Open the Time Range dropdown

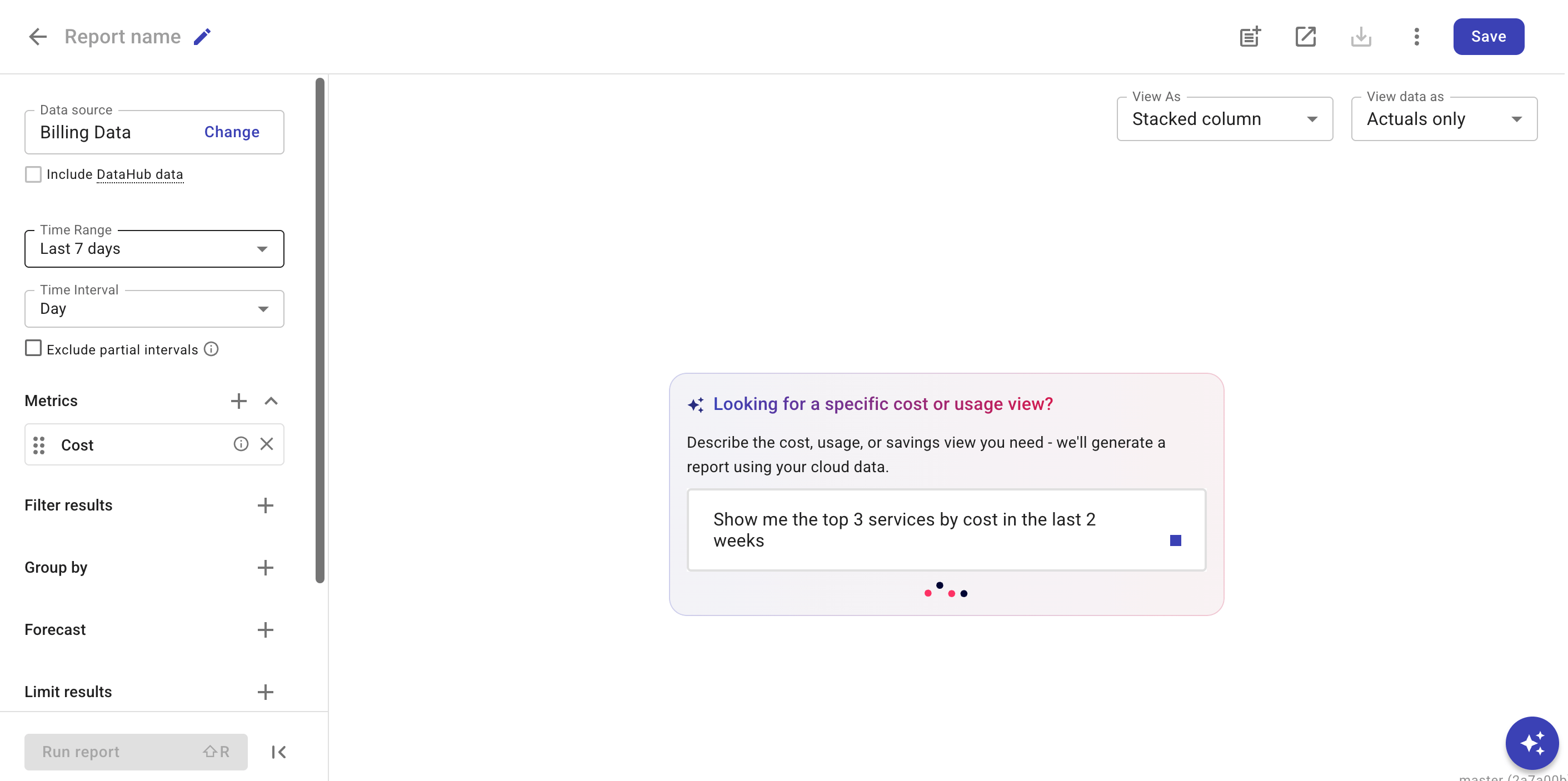(154, 249)
